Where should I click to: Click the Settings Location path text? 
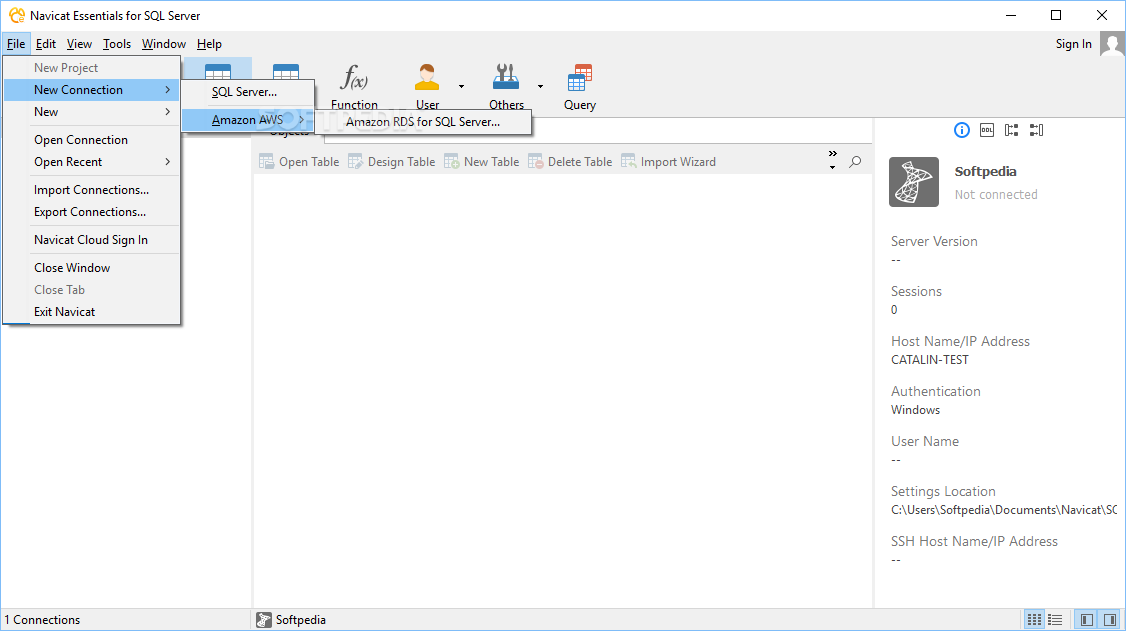click(x=1004, y=510)
